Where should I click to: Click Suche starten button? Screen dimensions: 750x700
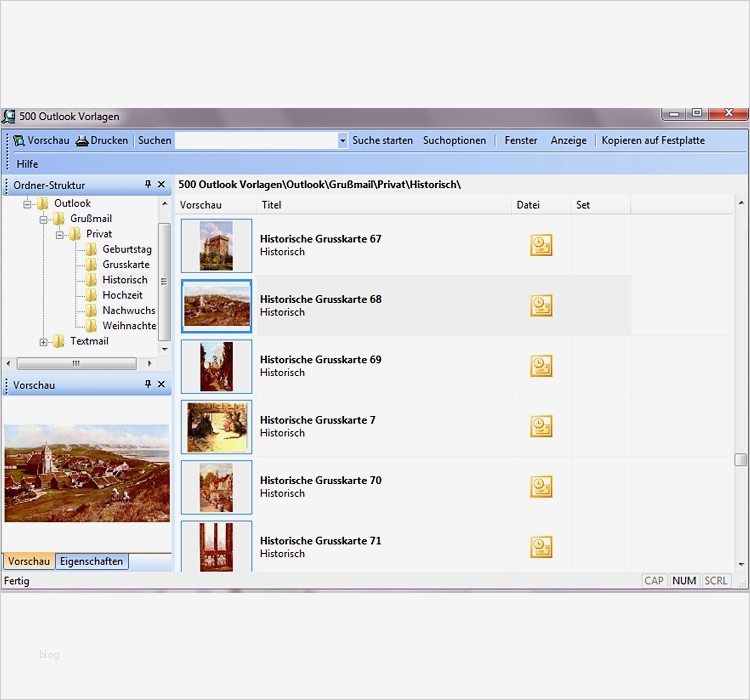tap(382, 141)
